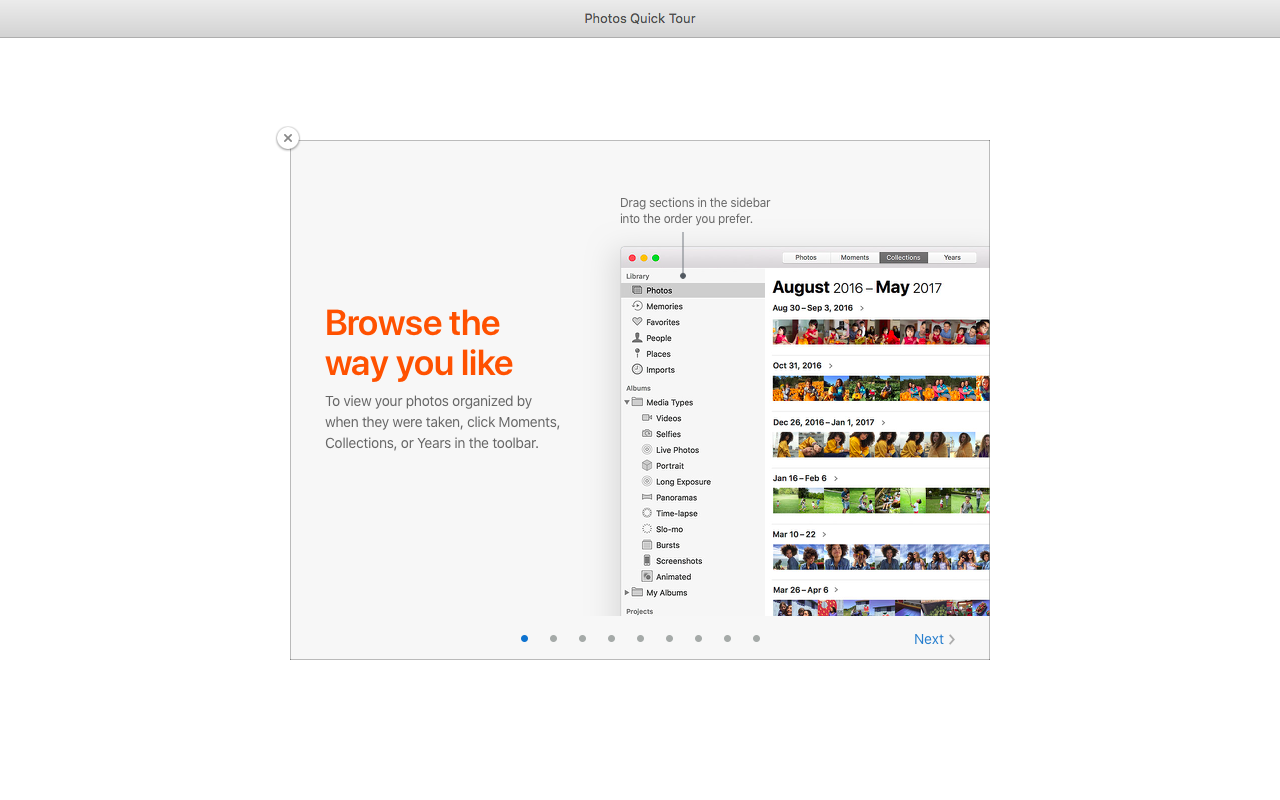Viewport: 1280px width, 800px height.
Task: Click the Places pin icon
Action: pyautogui.click(x=637, y=354)
